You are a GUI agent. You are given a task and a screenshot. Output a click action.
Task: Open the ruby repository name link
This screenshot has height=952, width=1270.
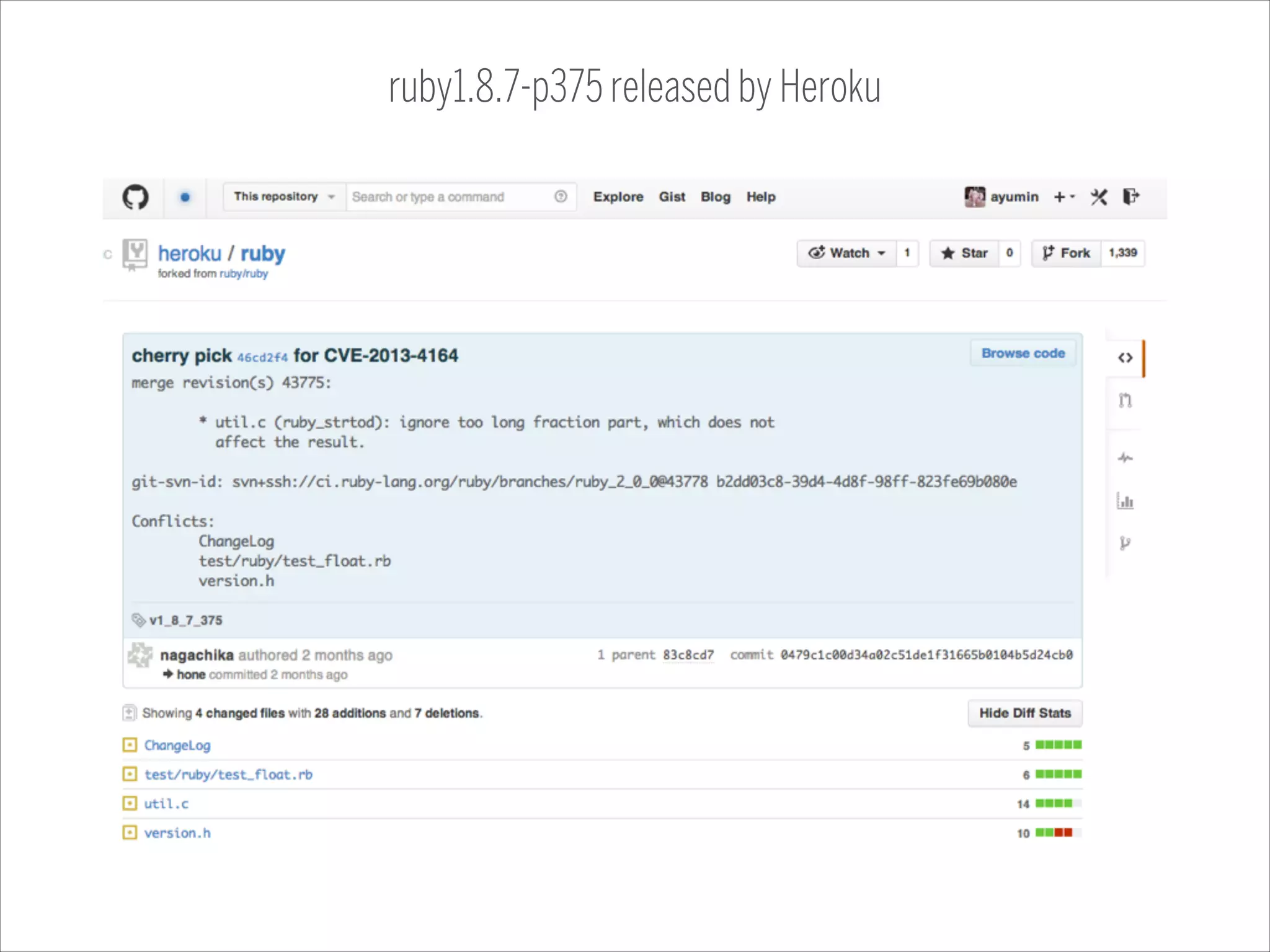[x=263, y=253]
